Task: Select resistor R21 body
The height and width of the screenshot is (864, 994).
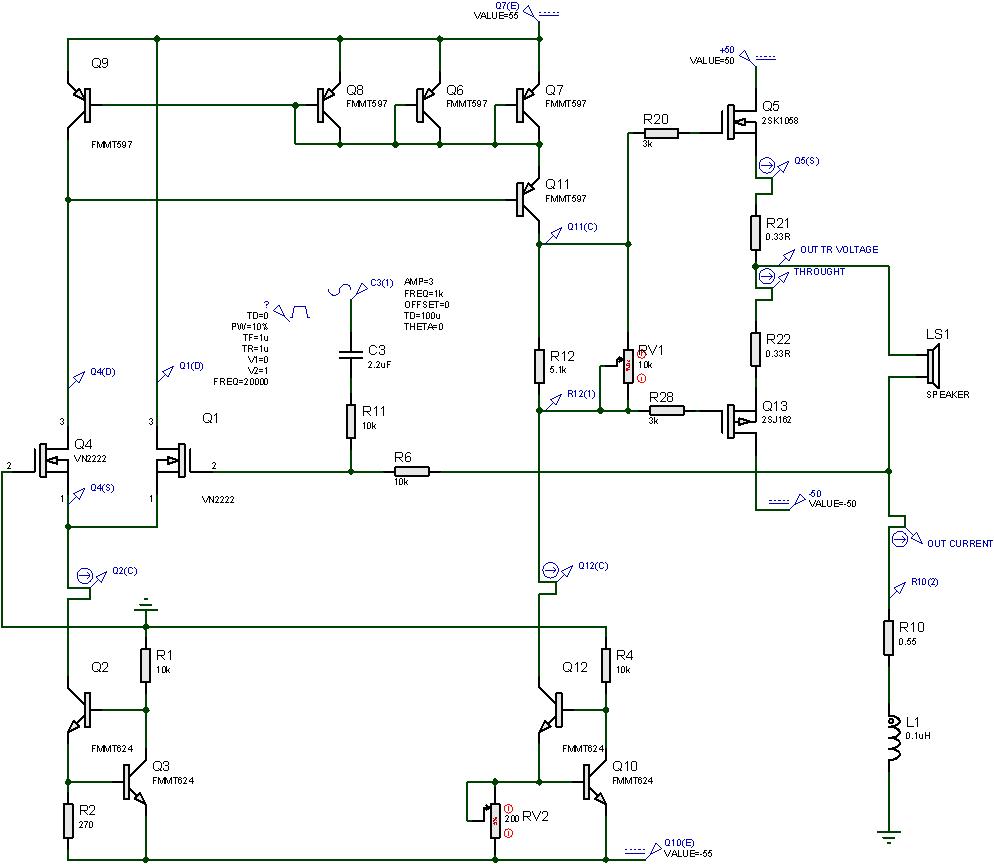Action: pyautogui.click(x=755, y=233)
